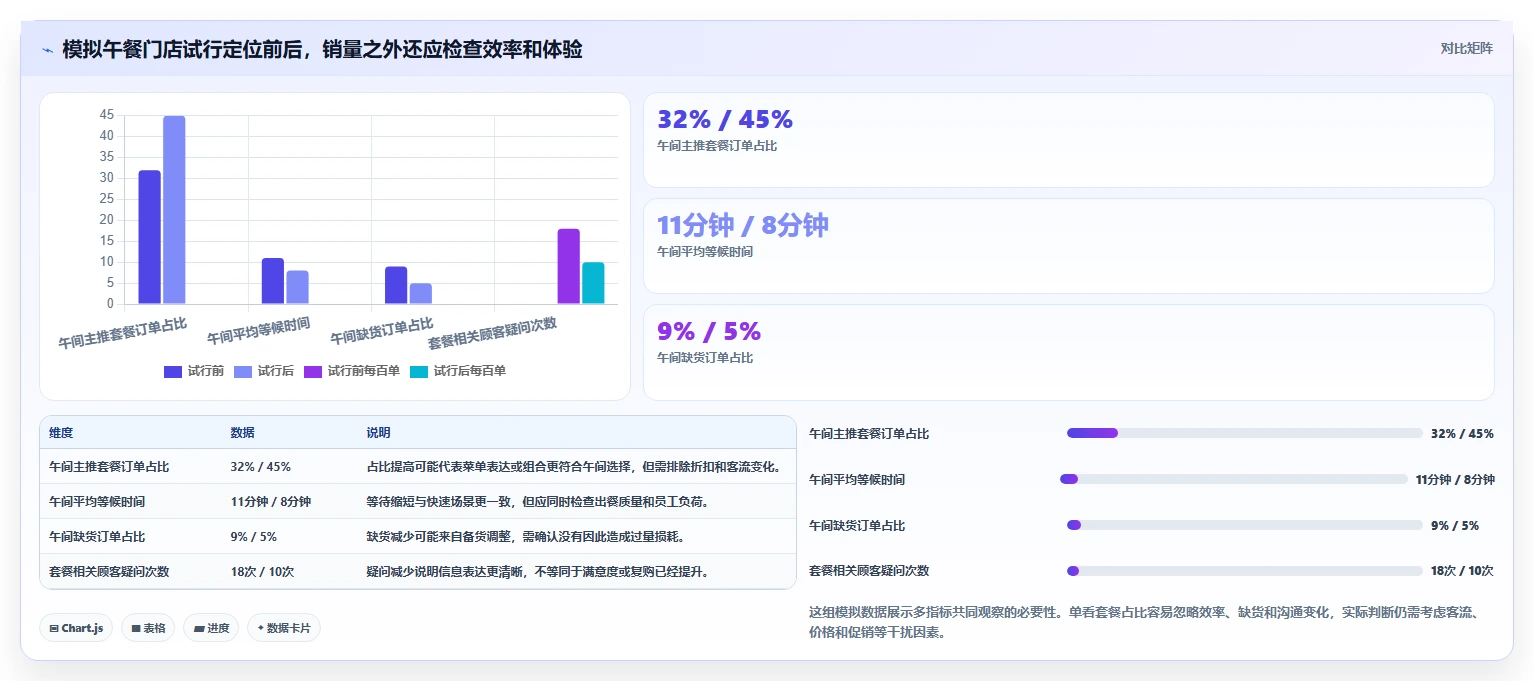Viewport: 1534px width, 681px height.
Task: Click the 32% / 45% progress bar
Action: pos(1245,433)
